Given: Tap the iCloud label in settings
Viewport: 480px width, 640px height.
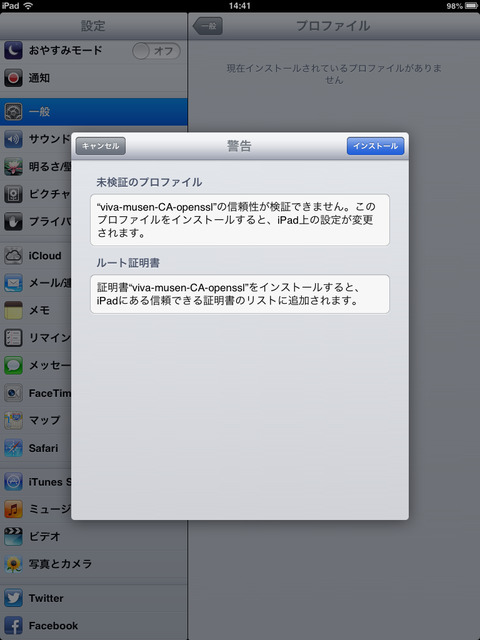Looking at the screenshot, I should click(x=45, y=256).
